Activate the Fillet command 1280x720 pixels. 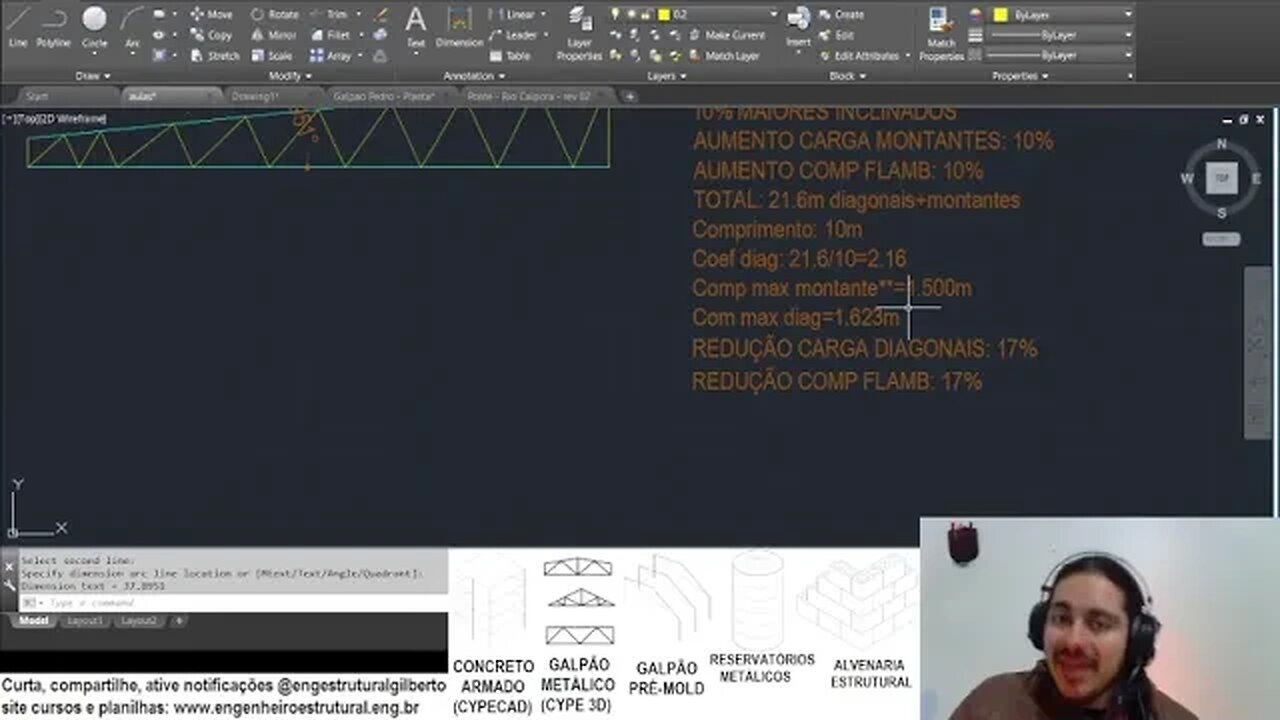(329, 35)
